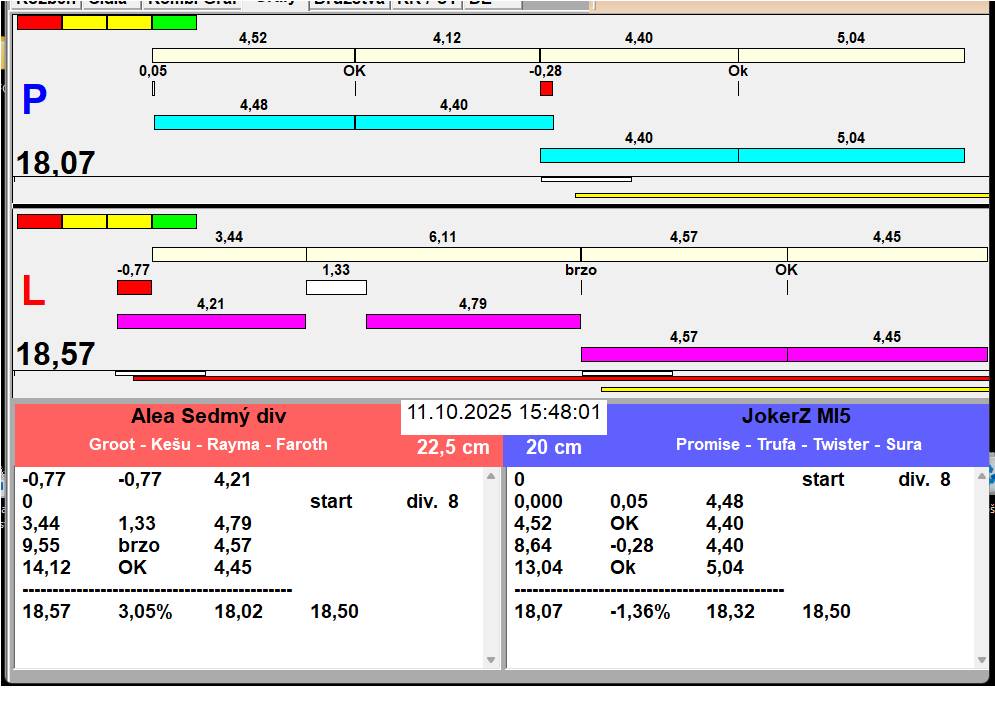This screenshot has height=716, width=995.
Task: Click 14,12 in the Alea results list
Action: (x=46, y=567)
